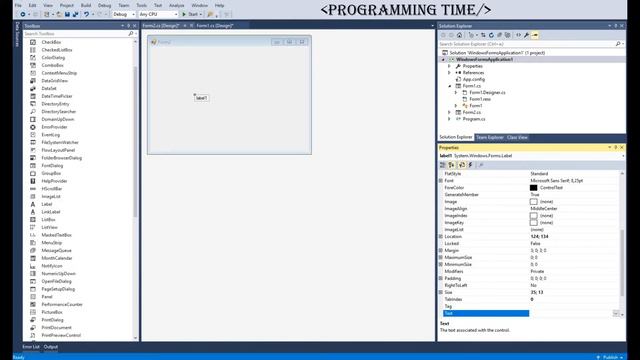Select the label1 control on the form
This screenshot has height=360, width=640.
(x=201, y=98)
